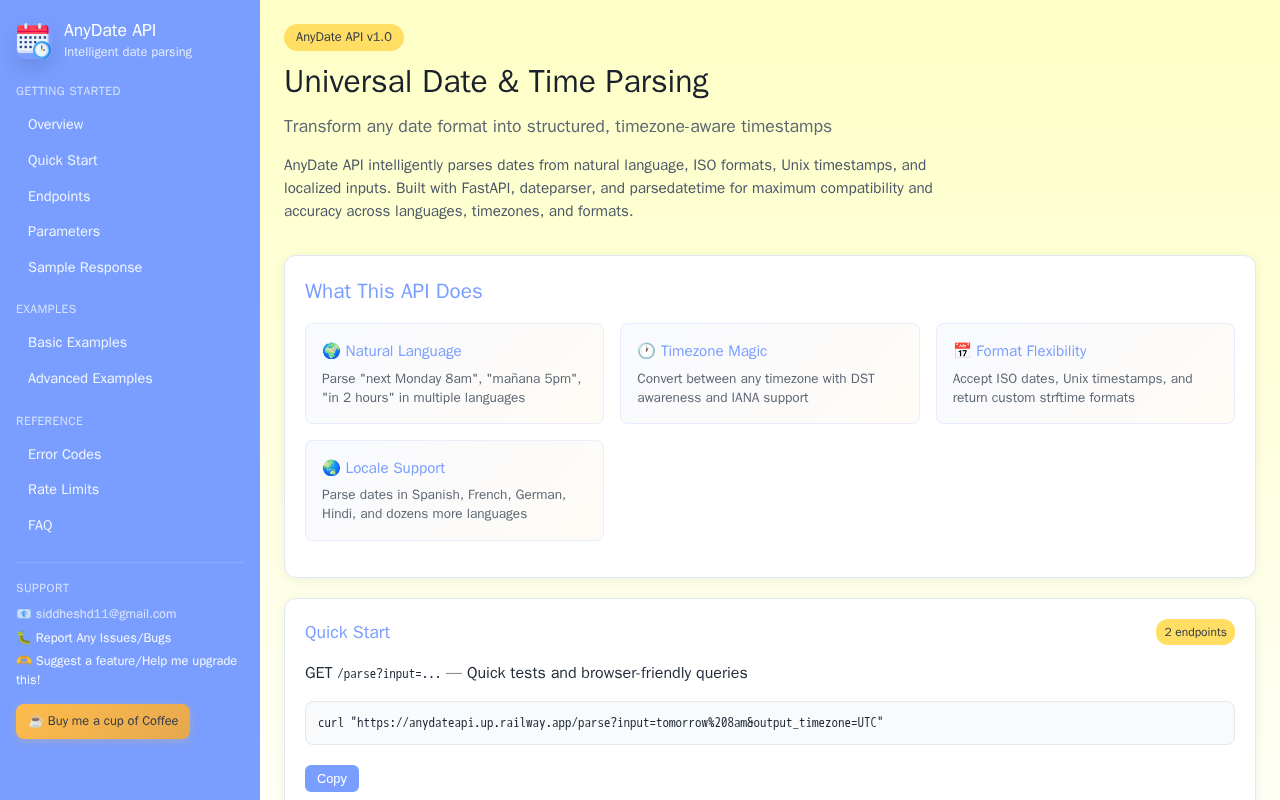The height and width of the screenshot is (800, 1280).
Task: Click the calendar icon beside Format Flexibility
Action: pos(962,351)
